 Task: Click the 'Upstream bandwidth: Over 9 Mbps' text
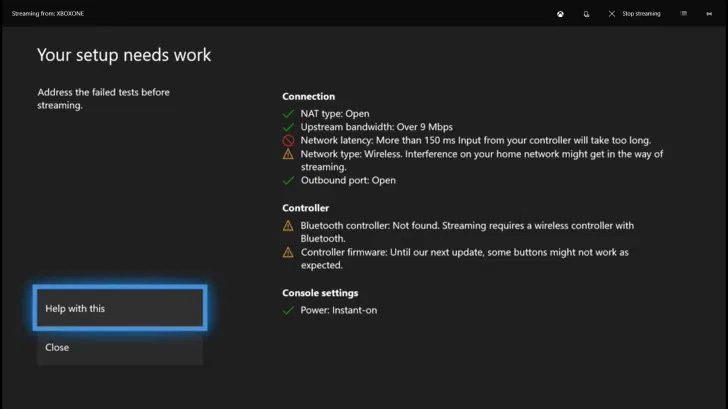377,127
